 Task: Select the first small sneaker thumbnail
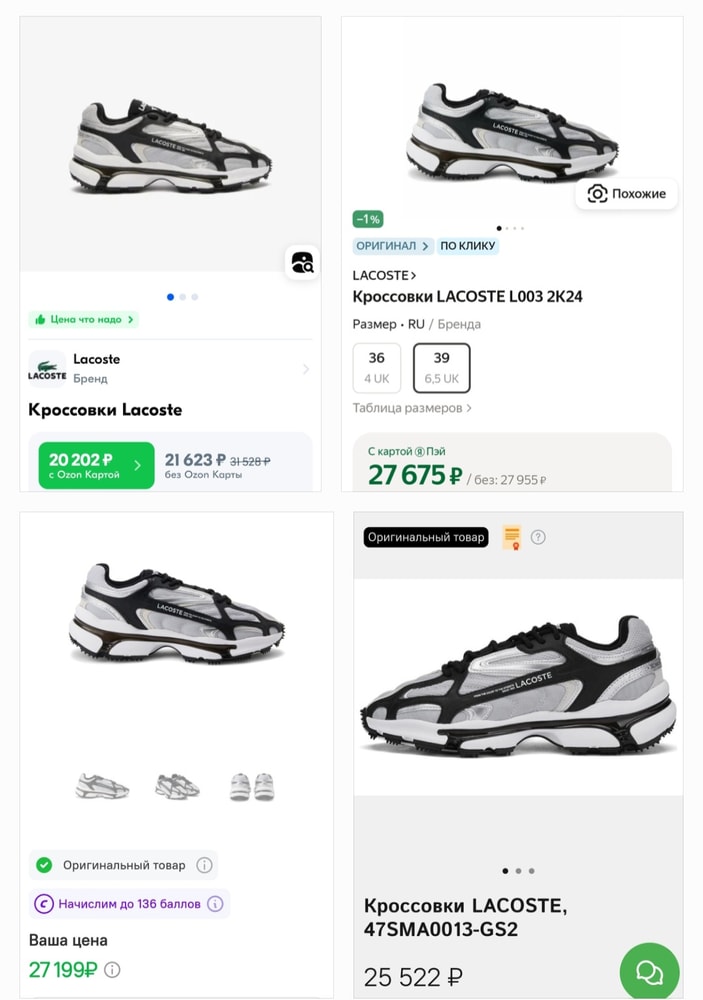[x=102, y=787]
